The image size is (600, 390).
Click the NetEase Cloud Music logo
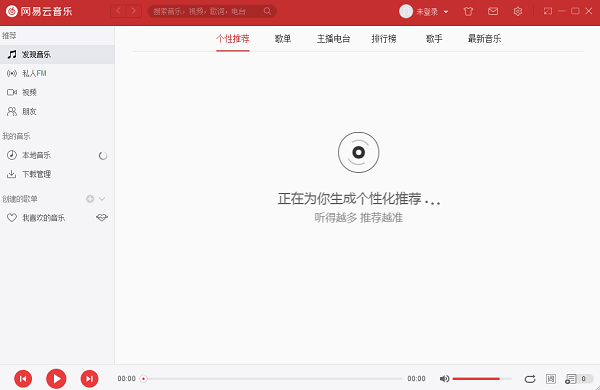point(39,11)
